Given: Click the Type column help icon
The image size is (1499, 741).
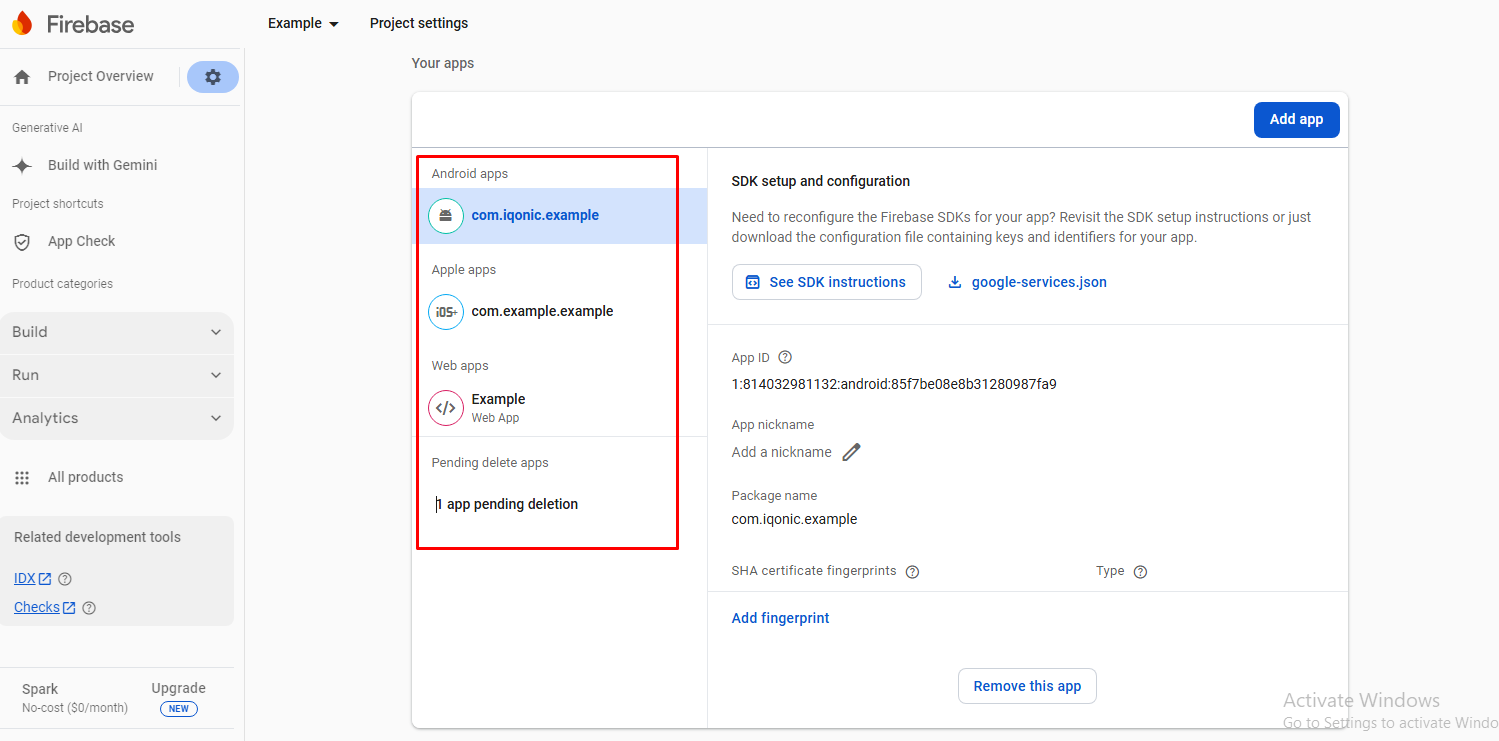Looking at the screenshot, I should pos(1140,572).
